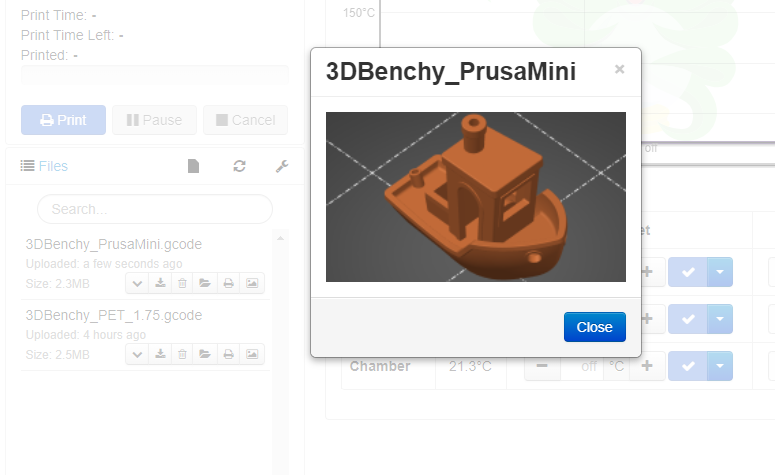This screenshot has width=775, height=475.
Task: Click the 3DBenchy boat preview image
Action: click(475, 197)
